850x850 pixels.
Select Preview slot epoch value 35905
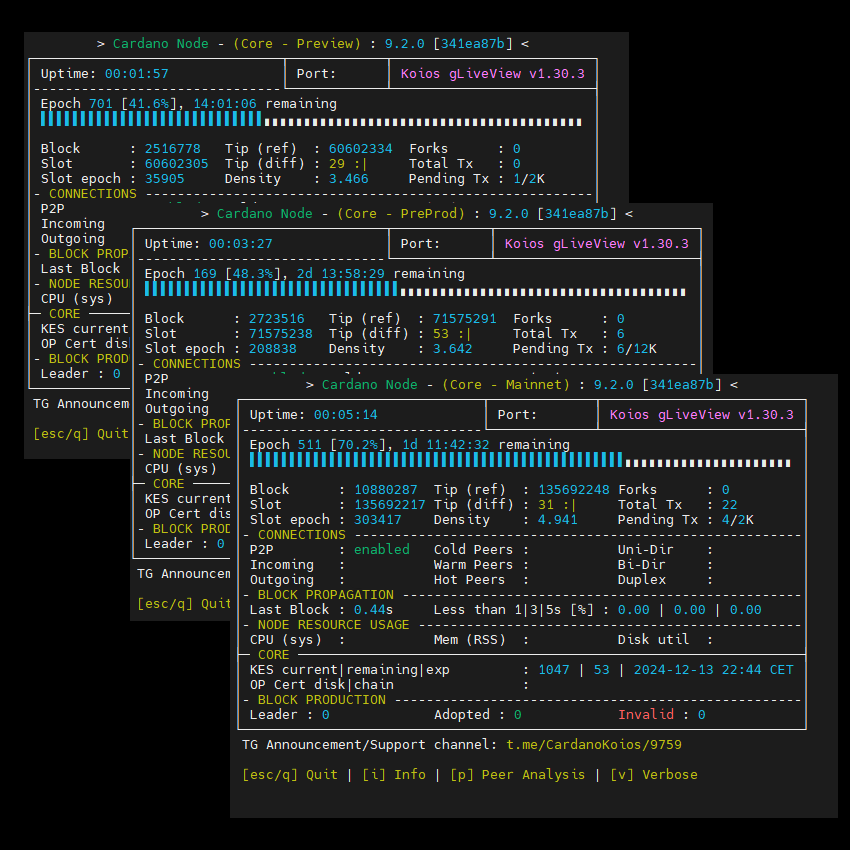tap(165, 179)
